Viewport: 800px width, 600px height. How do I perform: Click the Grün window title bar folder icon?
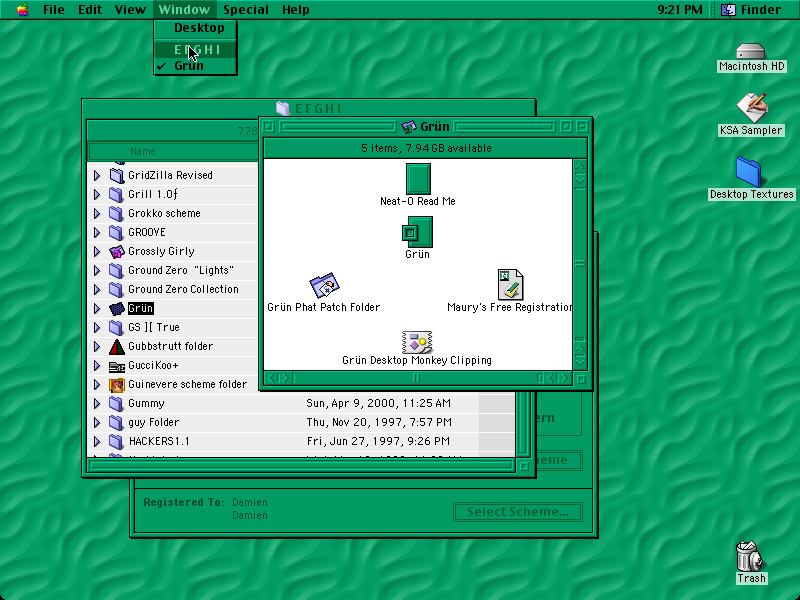(x=409, y=127)
